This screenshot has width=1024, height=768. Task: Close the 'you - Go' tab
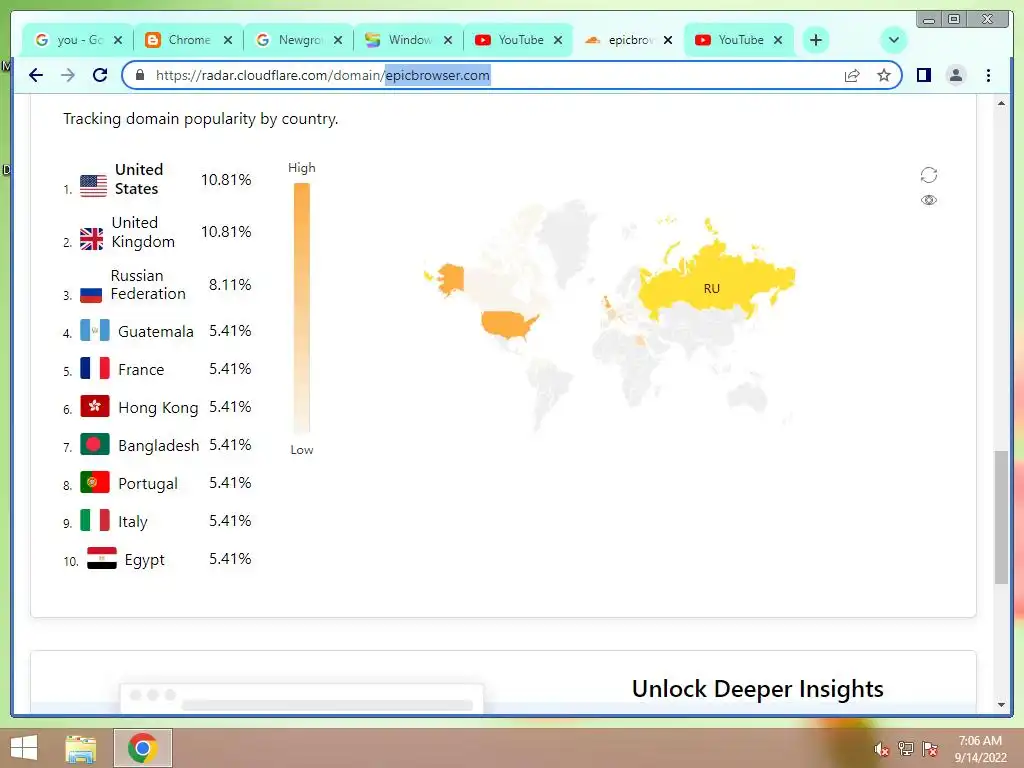pyautogui.click(x=118, y=40)
